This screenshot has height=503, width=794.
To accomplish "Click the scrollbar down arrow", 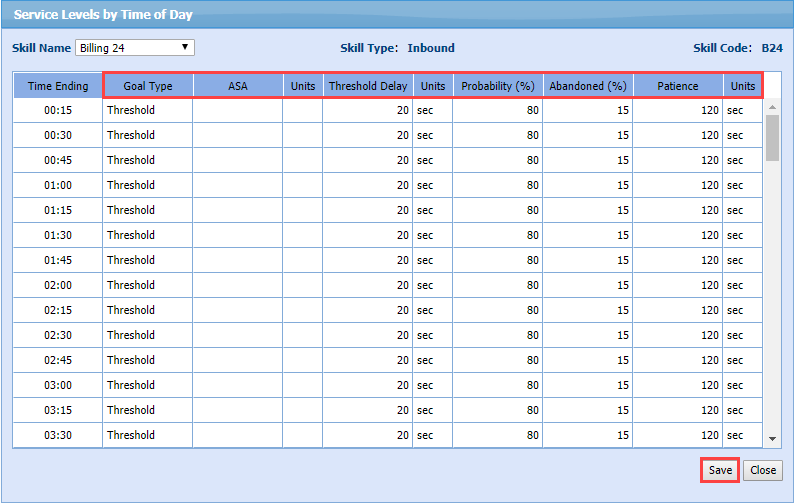I will pyautogui.click(x=772, y=439).
